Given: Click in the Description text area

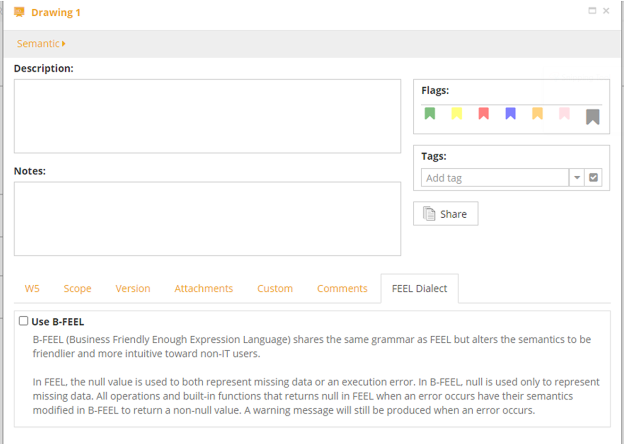Looking at the screenshot, I should [207, 116].
